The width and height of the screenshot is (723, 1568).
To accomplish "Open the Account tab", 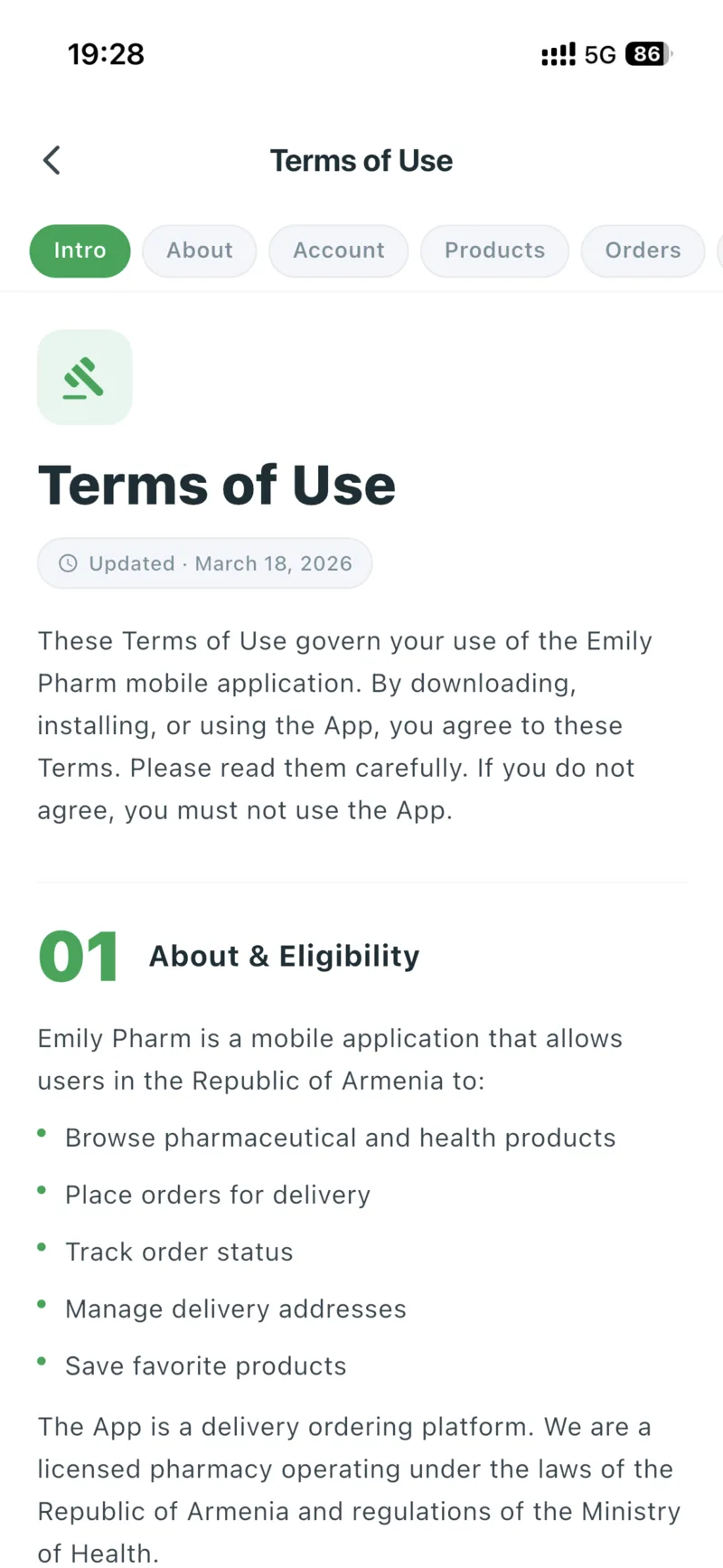I will 338,250.
